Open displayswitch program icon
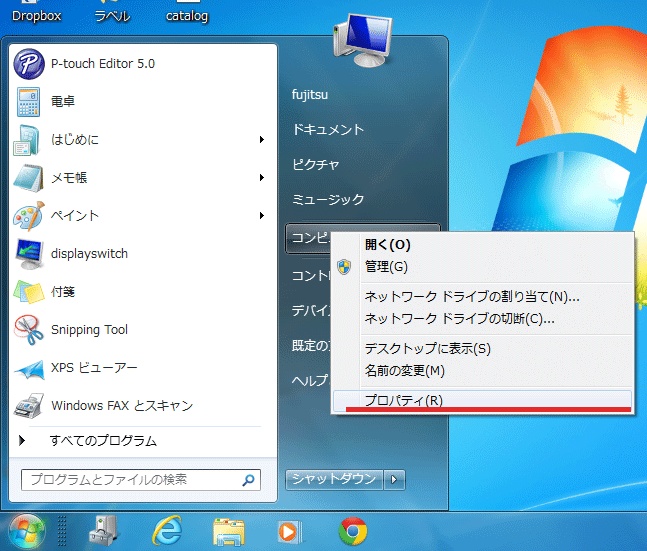647x551 pixels. tap(29, 253)
